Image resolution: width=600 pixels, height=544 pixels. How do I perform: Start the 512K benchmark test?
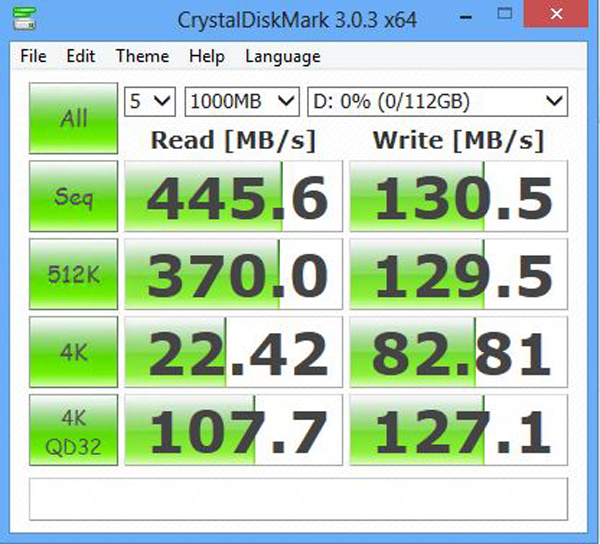(x=73, y=274)
